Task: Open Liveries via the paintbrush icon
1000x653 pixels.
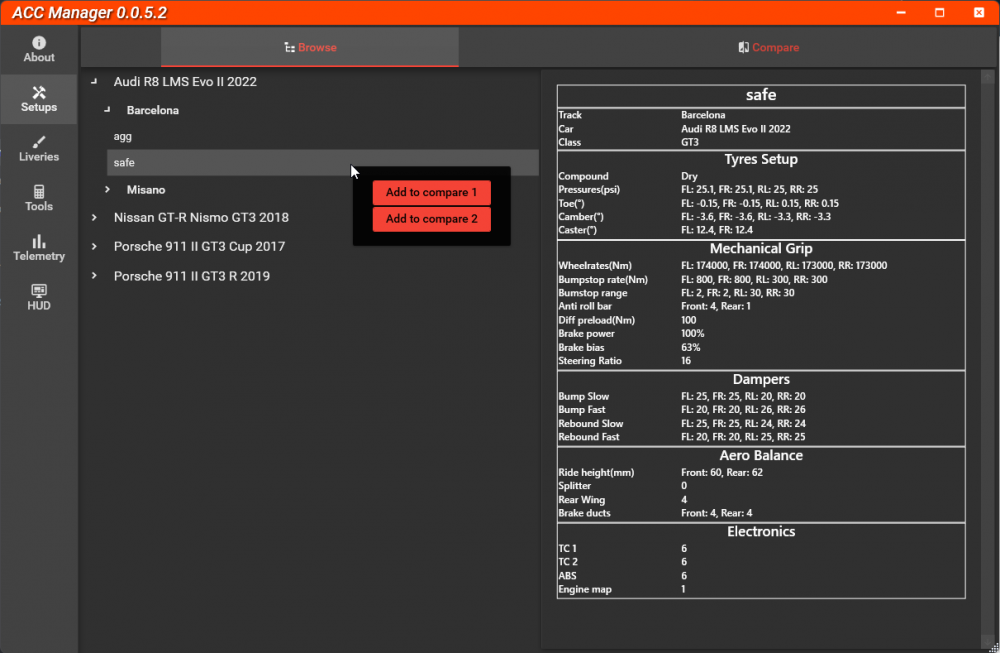Action: [x=39, y=142]
